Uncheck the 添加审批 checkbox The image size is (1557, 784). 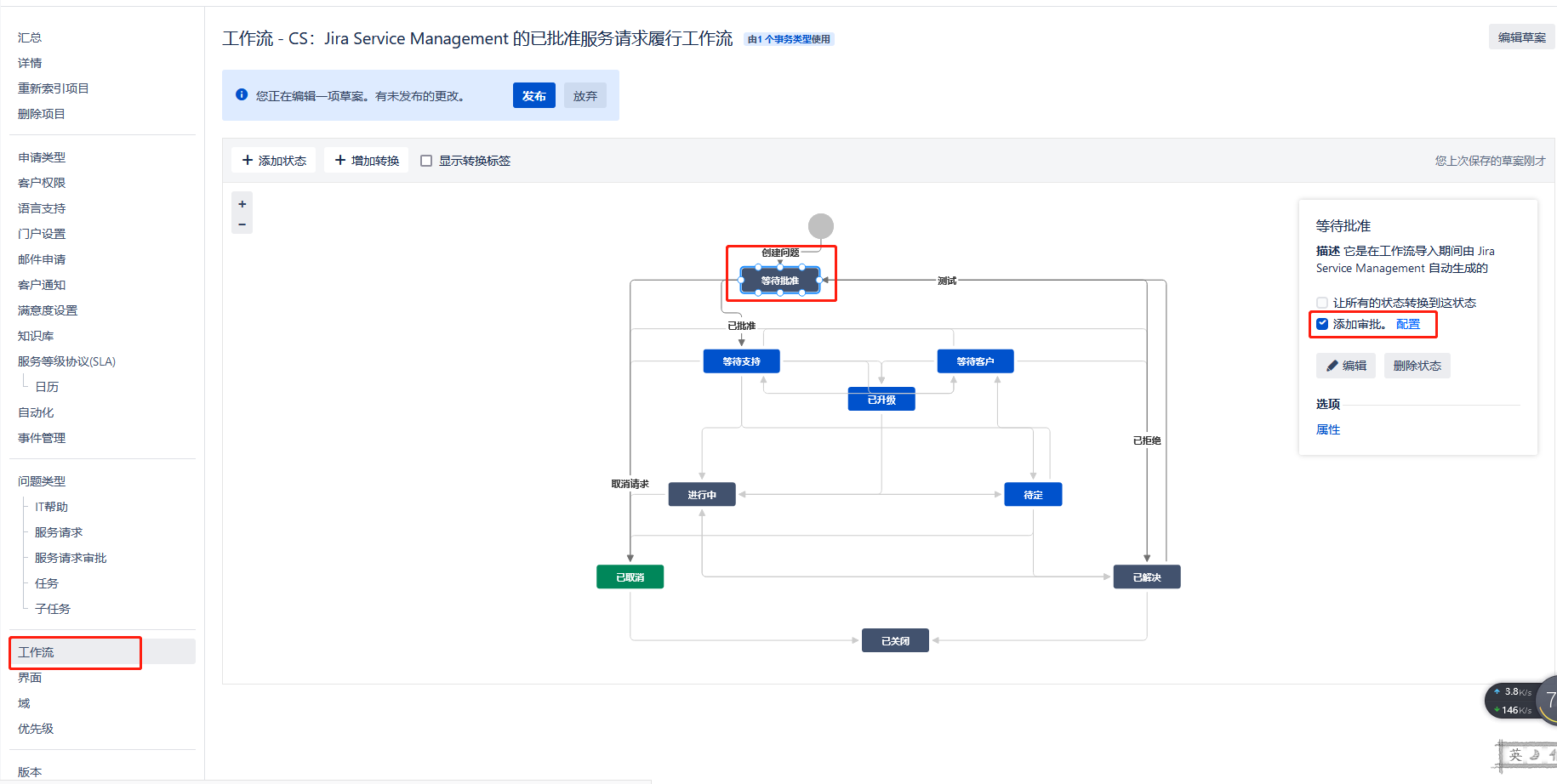(1322, 324)
